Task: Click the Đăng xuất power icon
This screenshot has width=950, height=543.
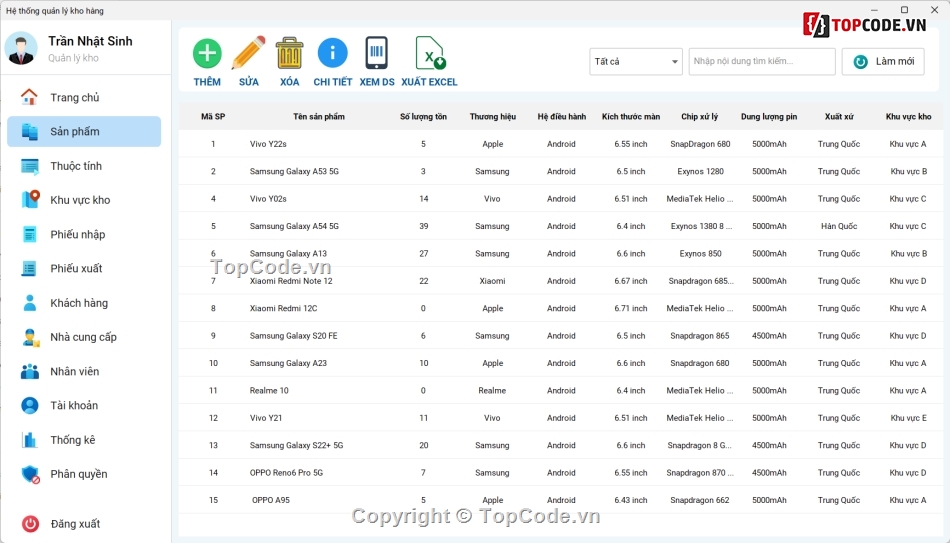Action: pos(30,524)
